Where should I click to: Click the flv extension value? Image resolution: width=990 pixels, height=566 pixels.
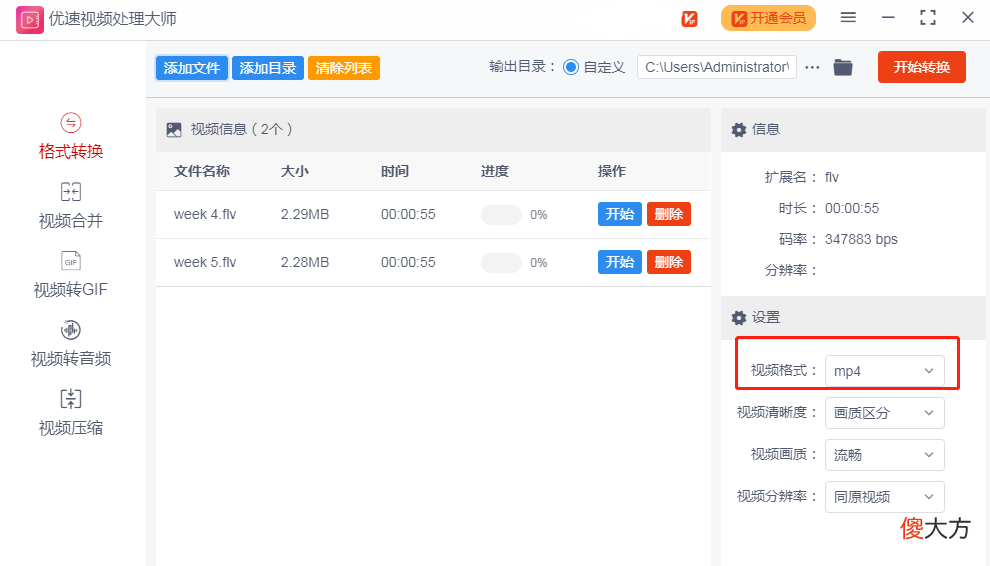(832, 178)
